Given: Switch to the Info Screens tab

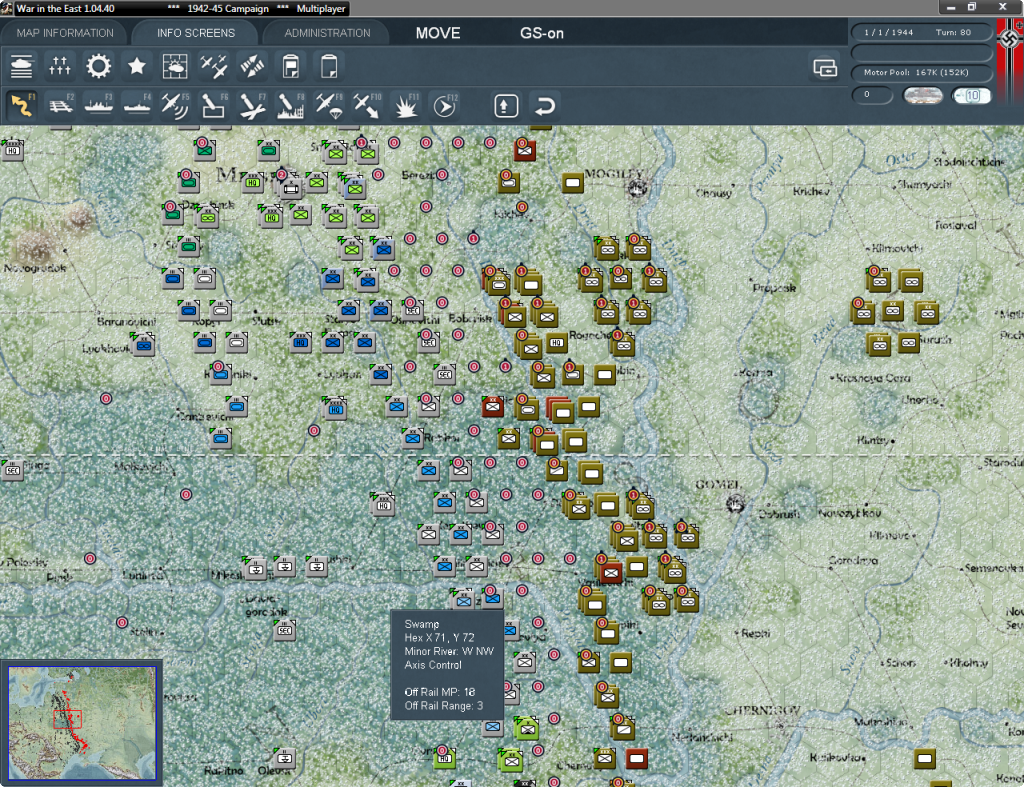Looking at the screenshot, I should [x=195, y=33].
